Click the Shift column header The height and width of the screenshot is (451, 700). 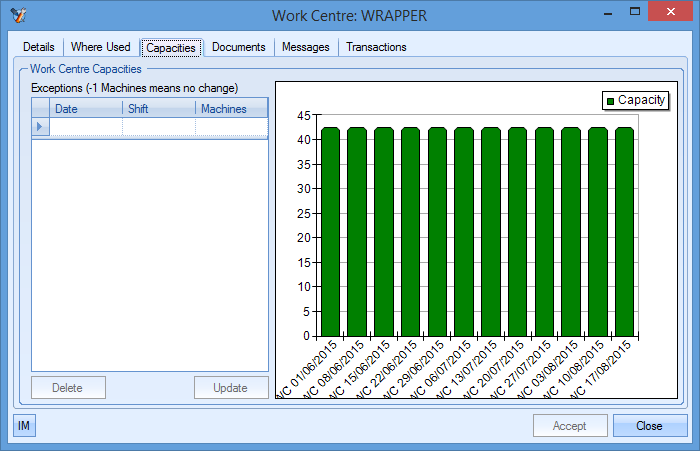[x=159, y=109]
